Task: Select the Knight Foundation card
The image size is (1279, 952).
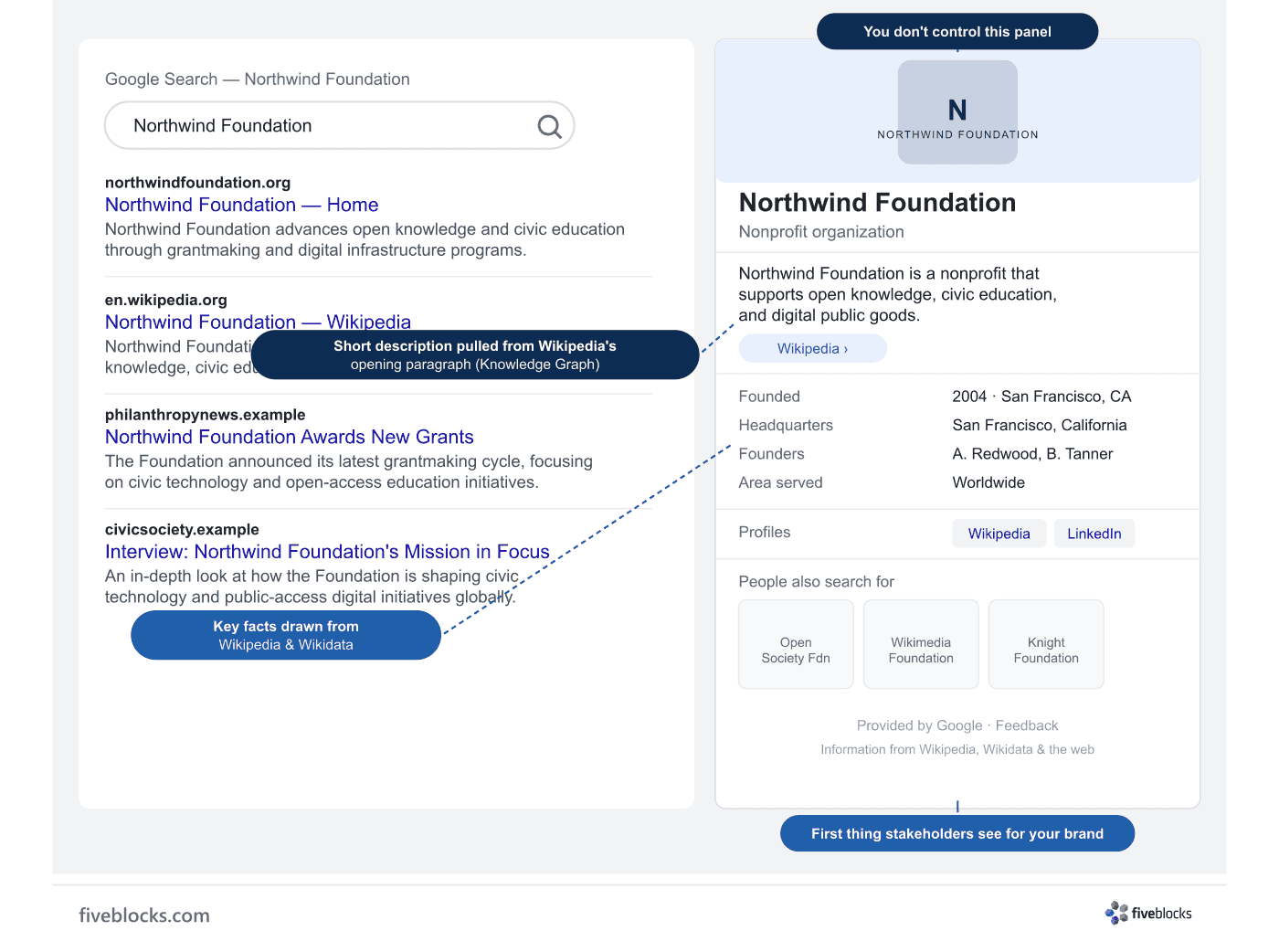Action: tap(1046, 644)
